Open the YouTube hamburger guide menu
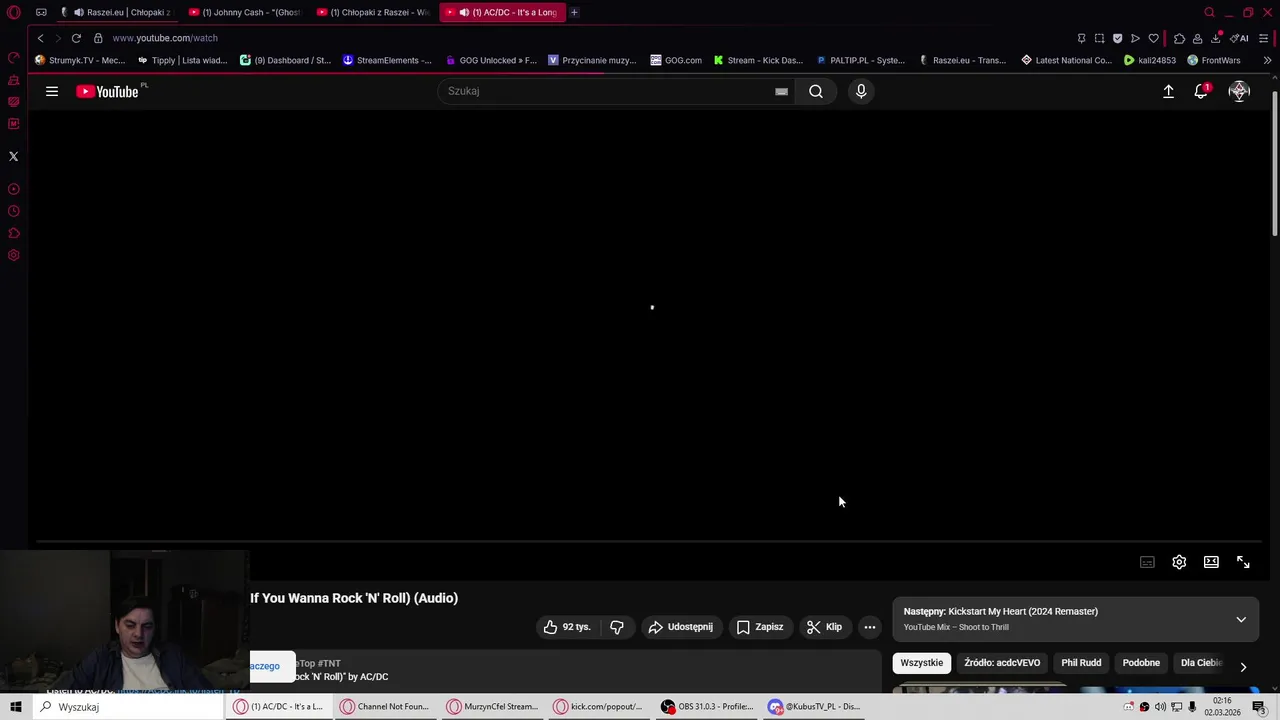Screen dimensions: 1280x720 click(x=52, y=91)
